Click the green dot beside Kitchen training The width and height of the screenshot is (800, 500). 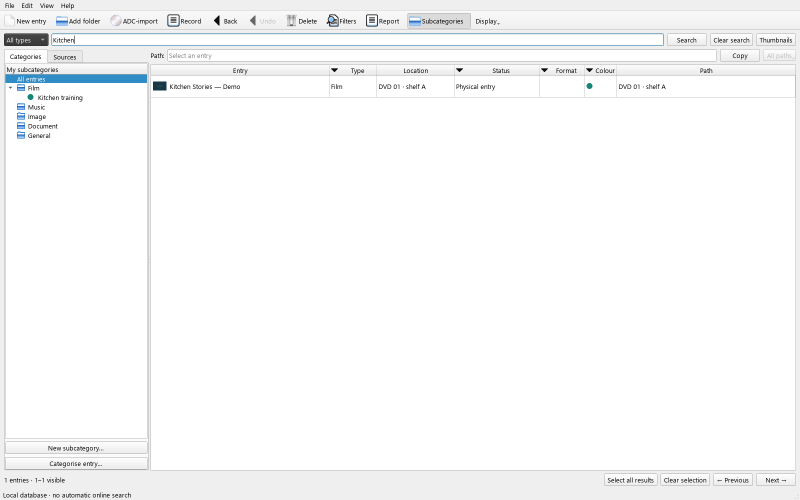(x=30, y=97)
